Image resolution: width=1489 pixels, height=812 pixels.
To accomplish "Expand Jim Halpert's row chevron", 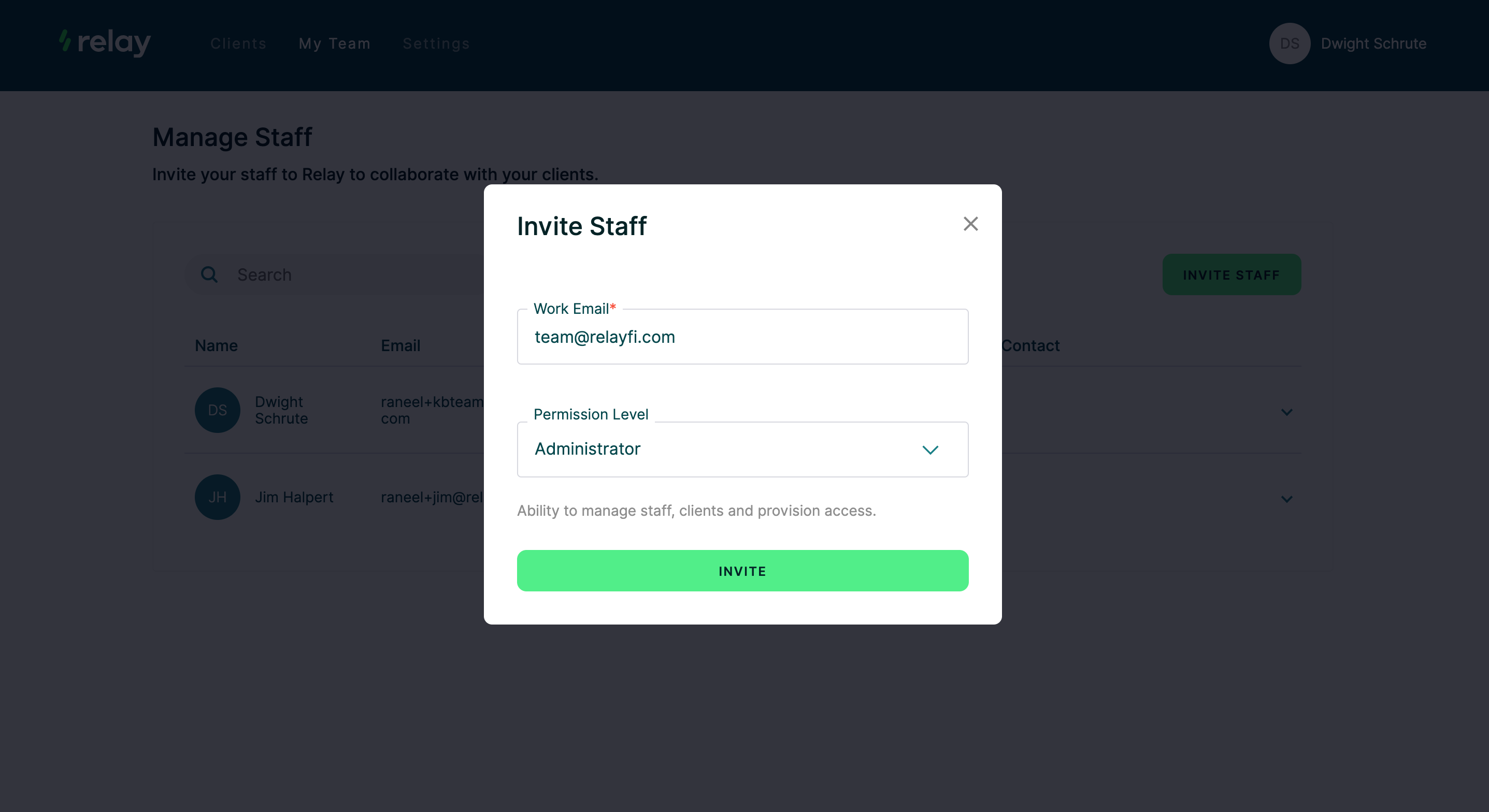I will pyautogui.click(x=1286, y=499).
